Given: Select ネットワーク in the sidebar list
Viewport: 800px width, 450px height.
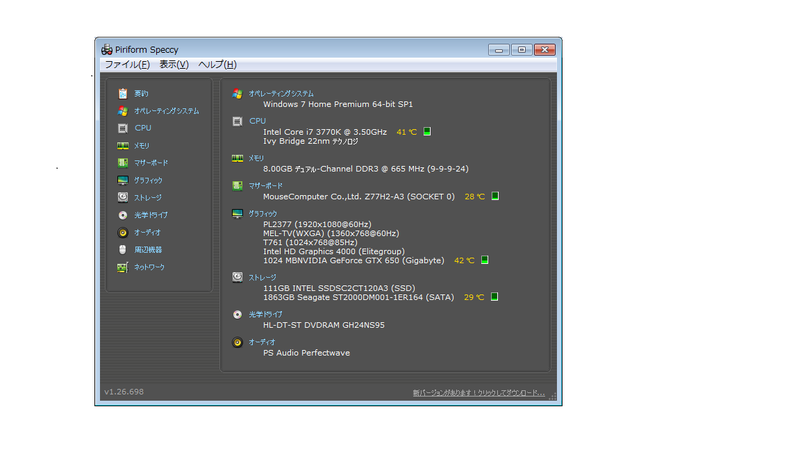Looking at the screenshot, I should (x=149, y=267).
